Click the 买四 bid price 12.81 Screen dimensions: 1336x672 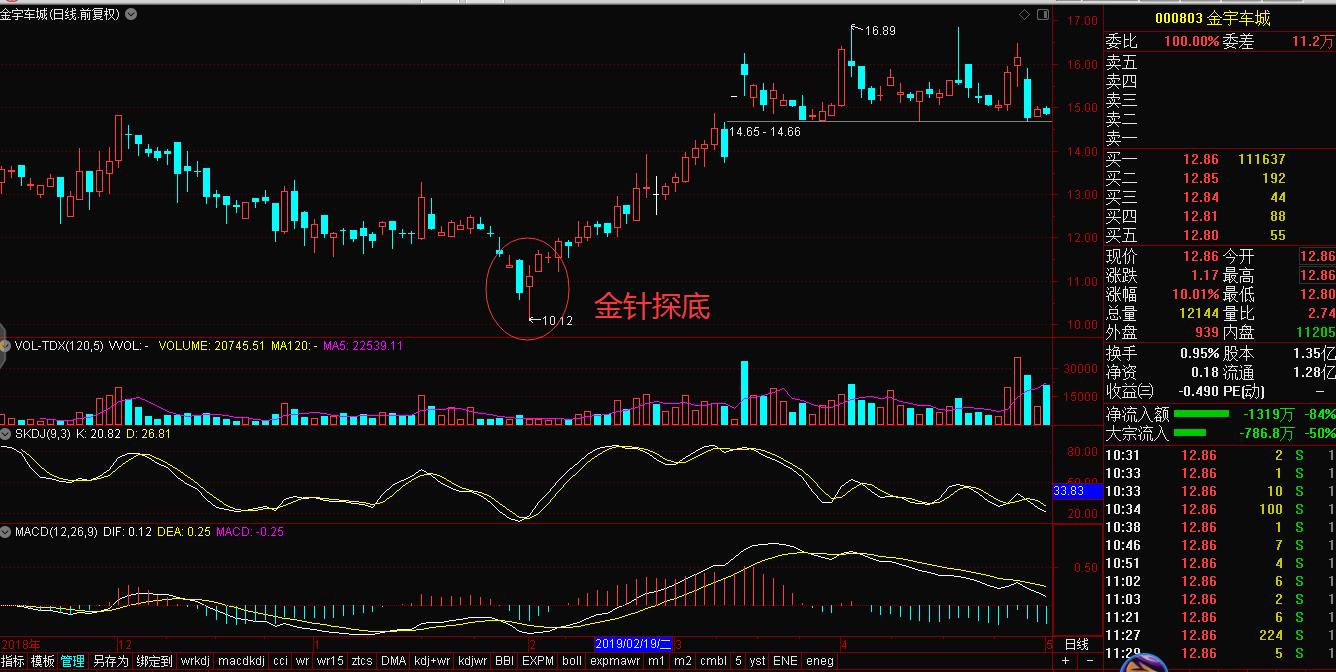(x=1200, y=216)
